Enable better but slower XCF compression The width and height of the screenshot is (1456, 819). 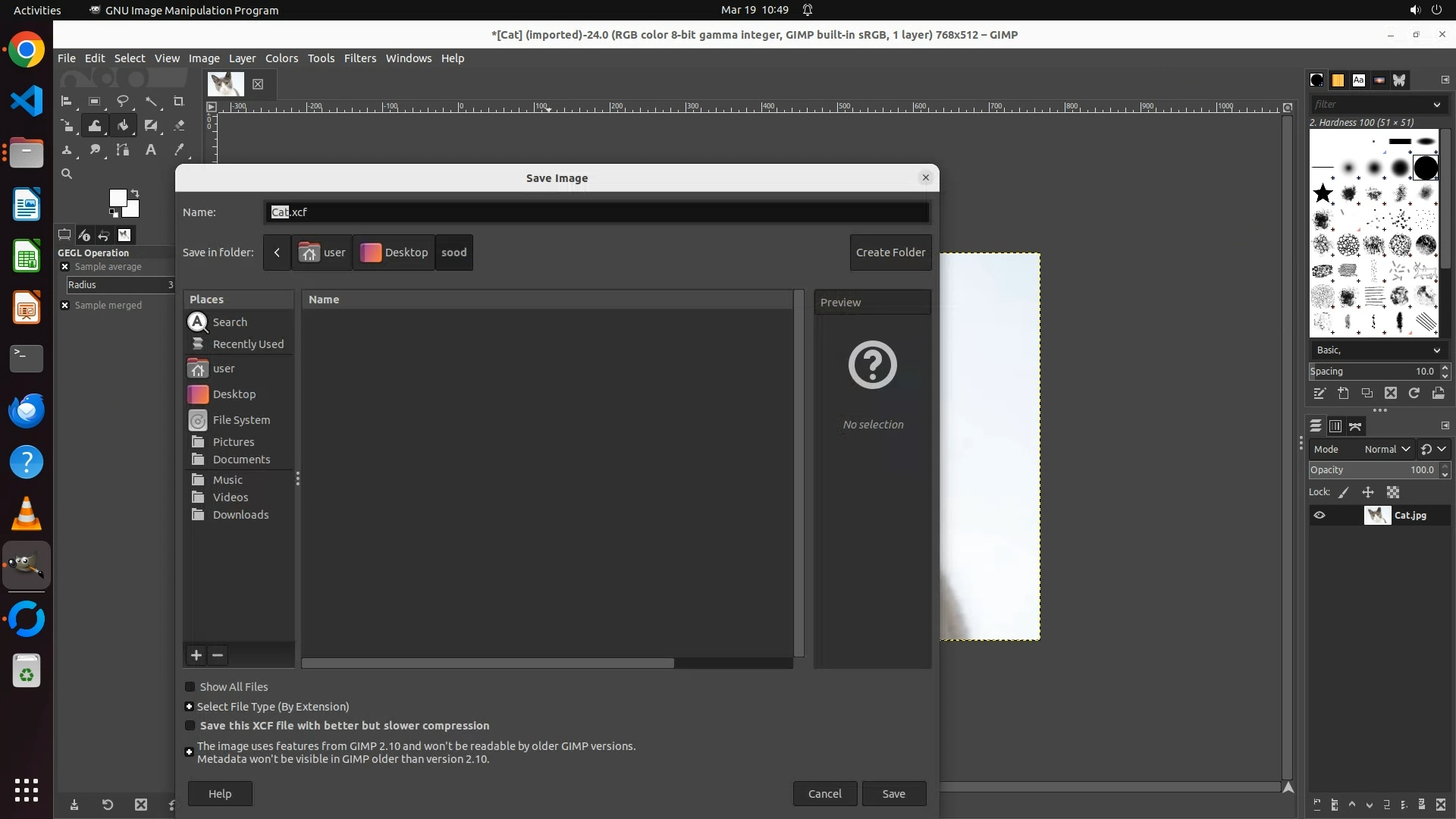(x=190, y=726)
